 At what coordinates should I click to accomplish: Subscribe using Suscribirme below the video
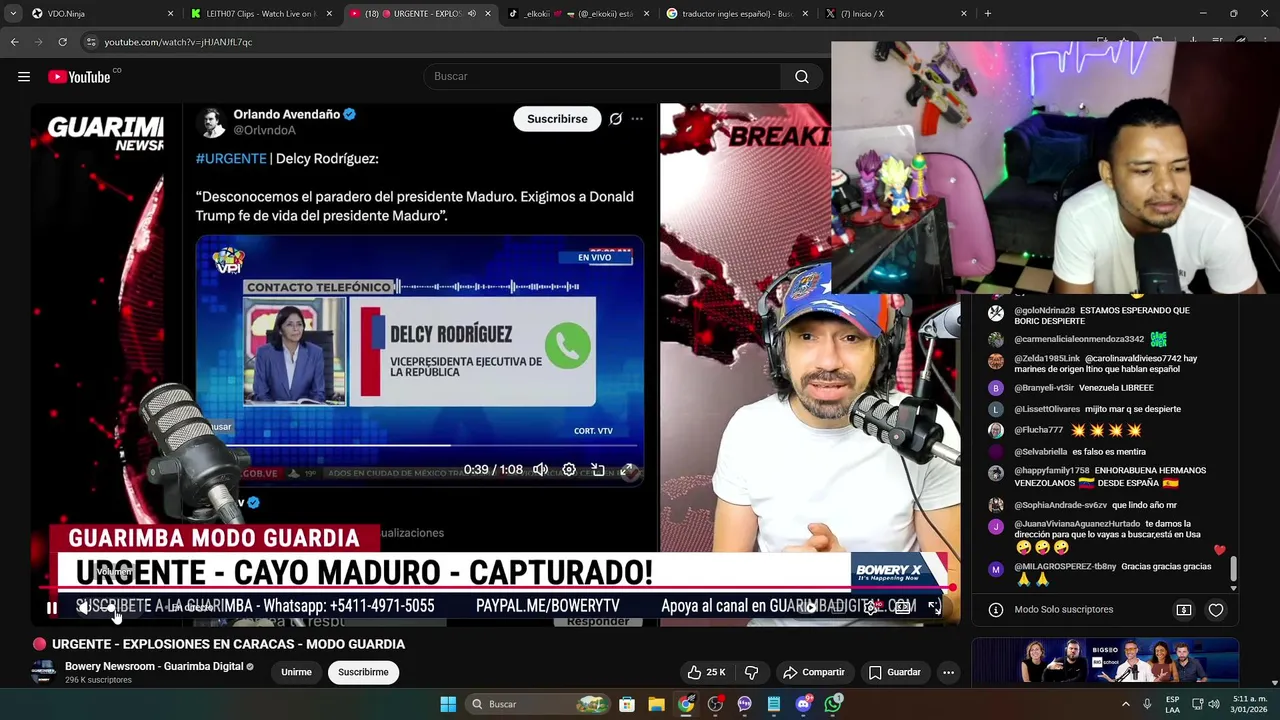[x=363, y=672]
